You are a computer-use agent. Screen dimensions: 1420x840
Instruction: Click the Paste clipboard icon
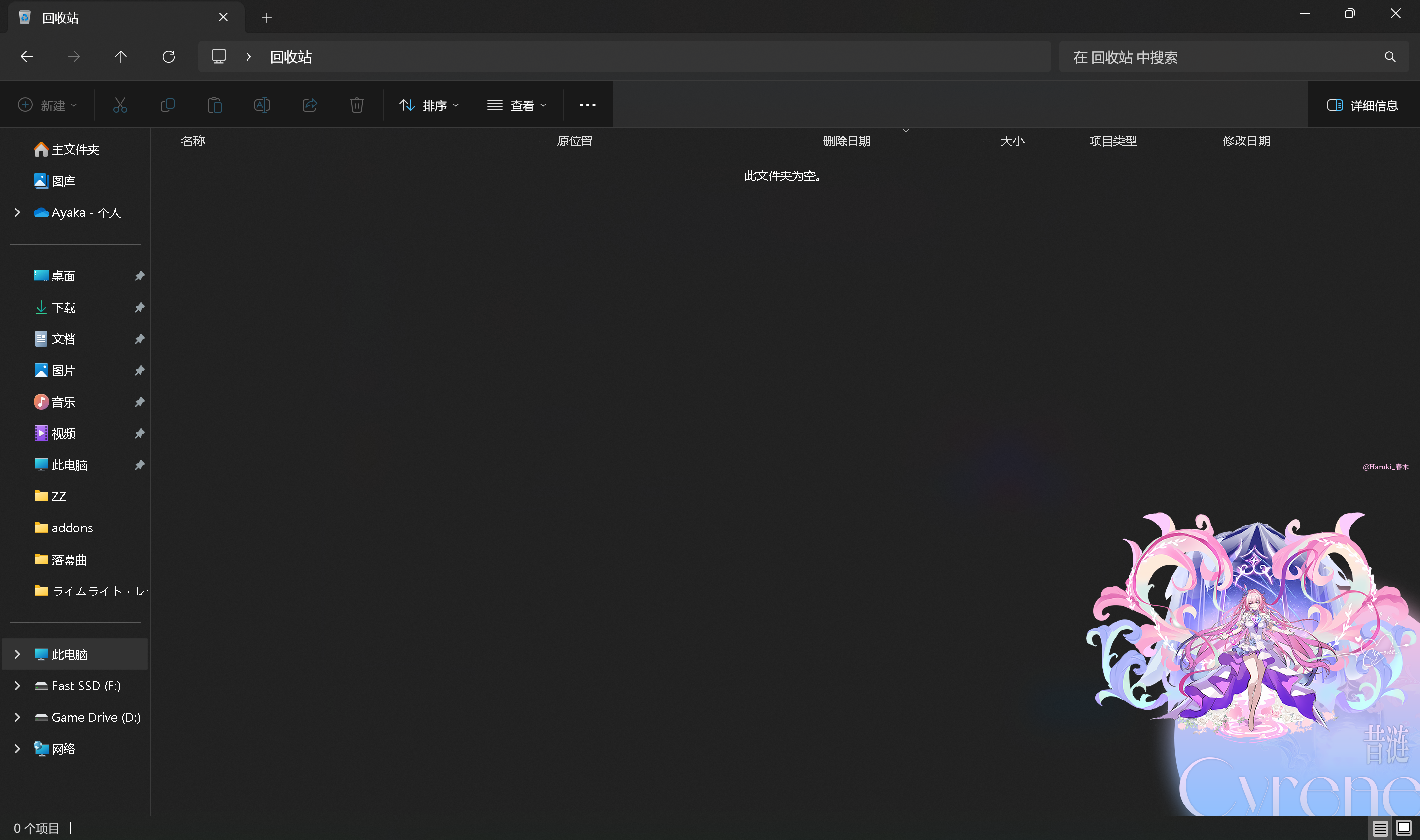point(214,105)
